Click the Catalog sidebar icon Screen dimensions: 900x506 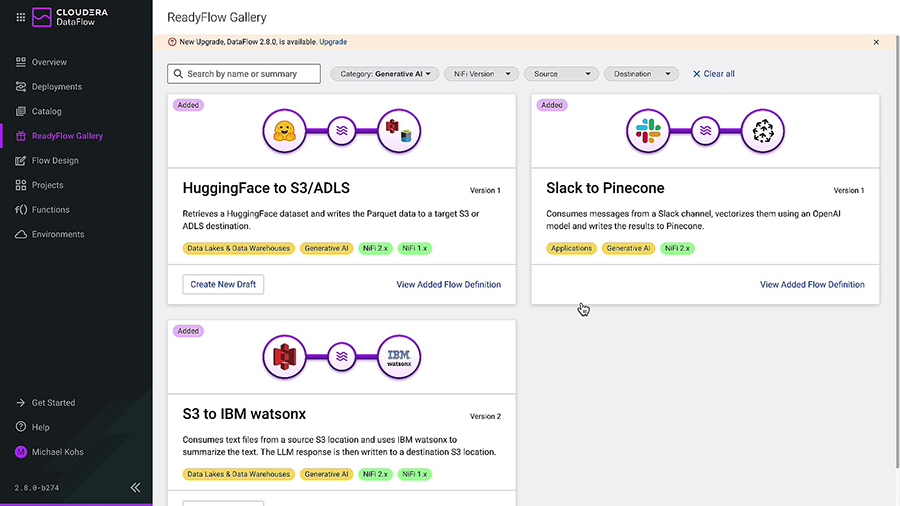(x=21, y=111)
